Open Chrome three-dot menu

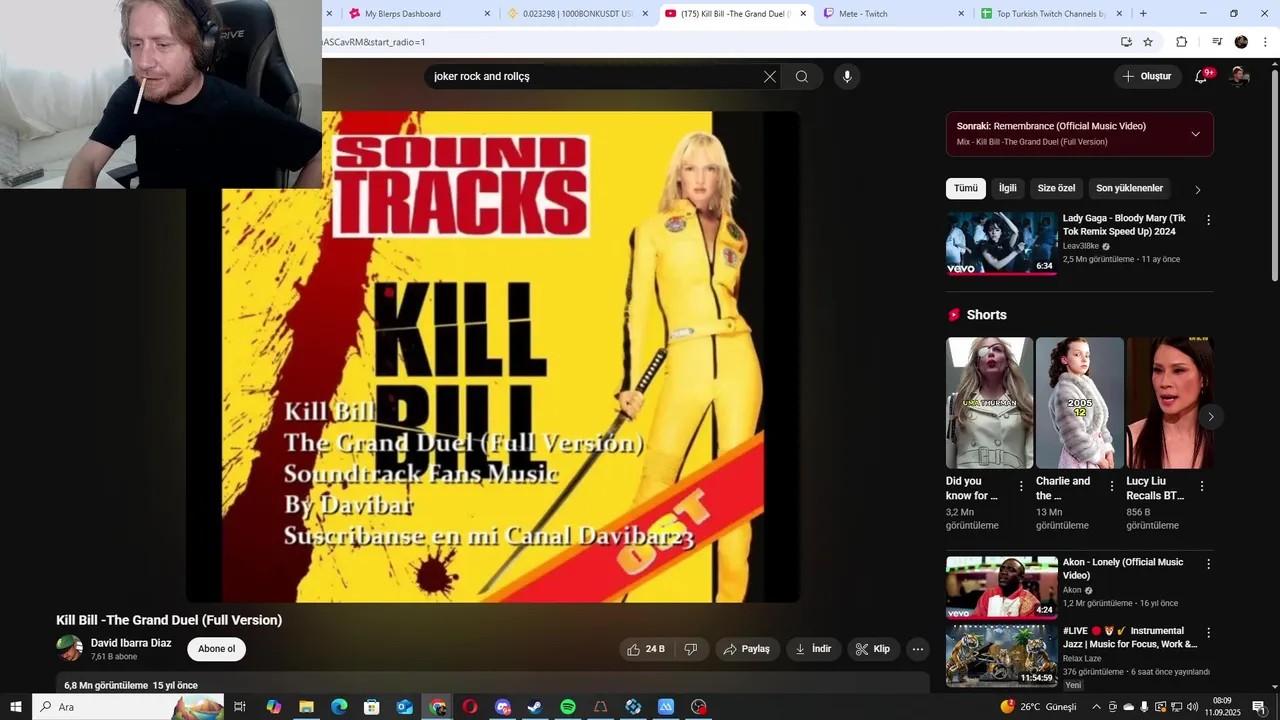tap(1265, 42)
